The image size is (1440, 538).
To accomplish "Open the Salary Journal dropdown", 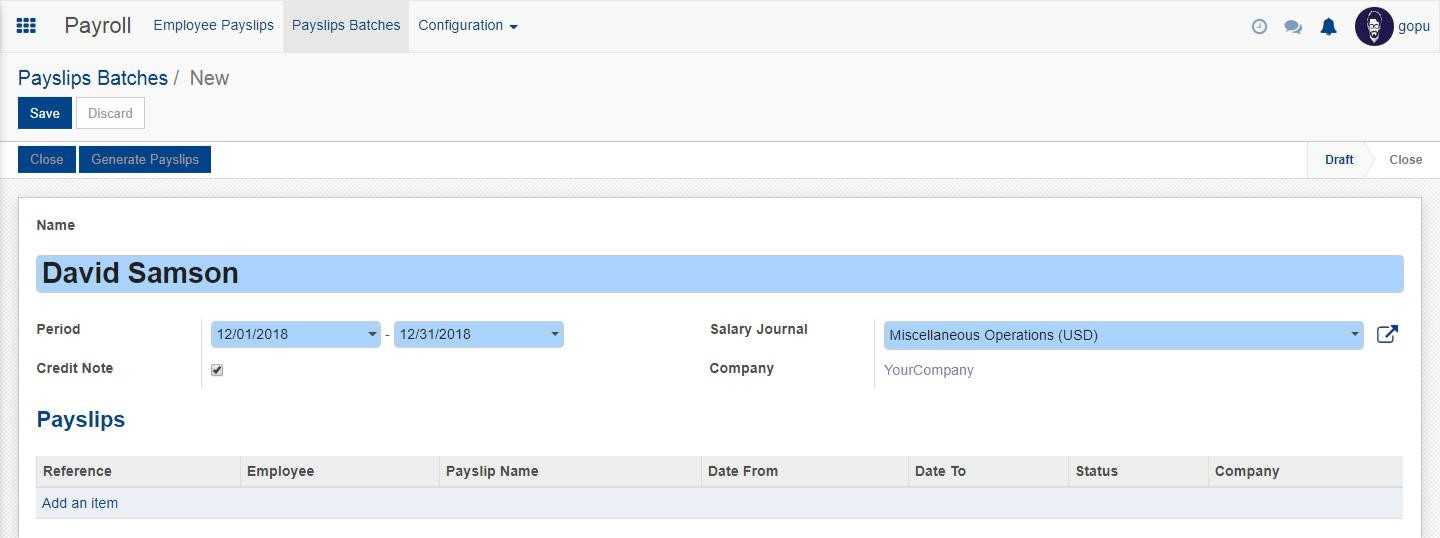I will click(1354, 335).
